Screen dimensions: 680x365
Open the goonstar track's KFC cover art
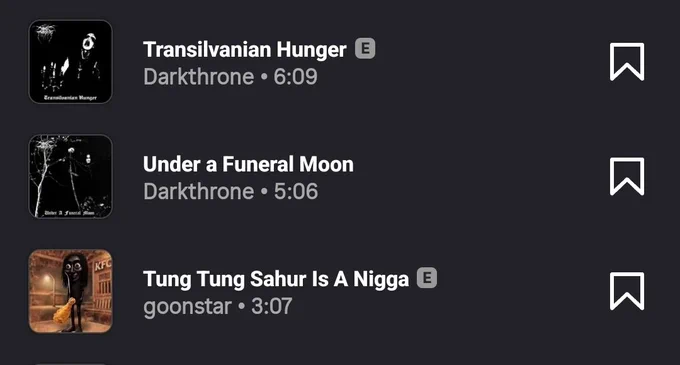click(70, 291)
